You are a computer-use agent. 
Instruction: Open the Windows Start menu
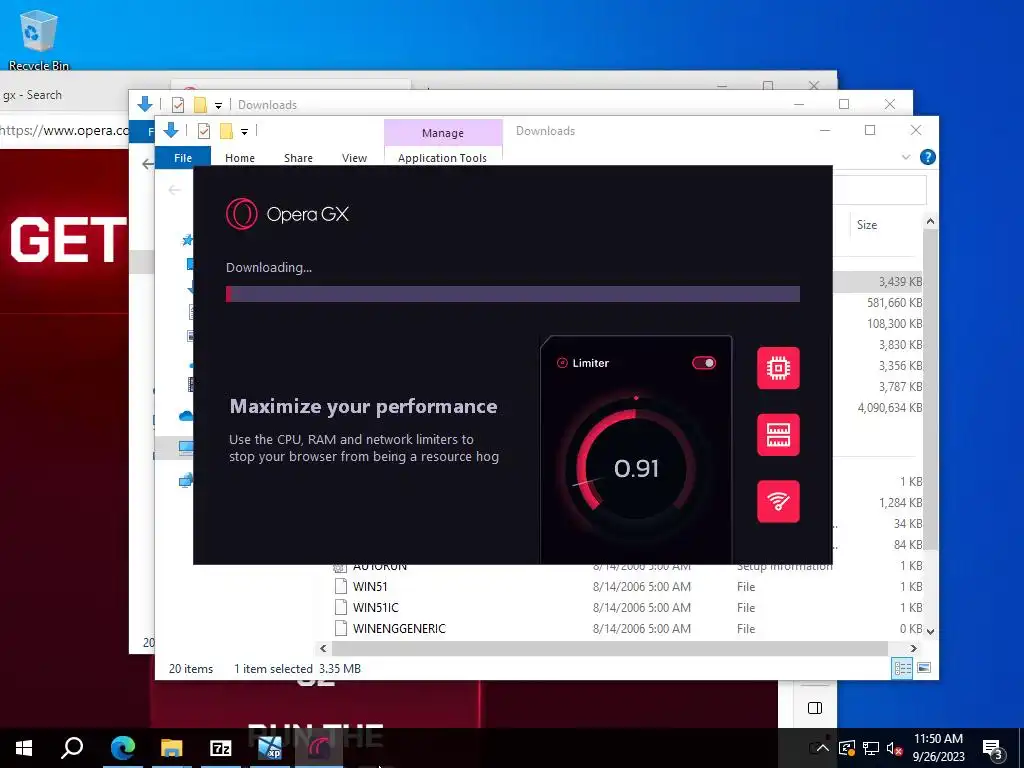(x=24, y=748)
